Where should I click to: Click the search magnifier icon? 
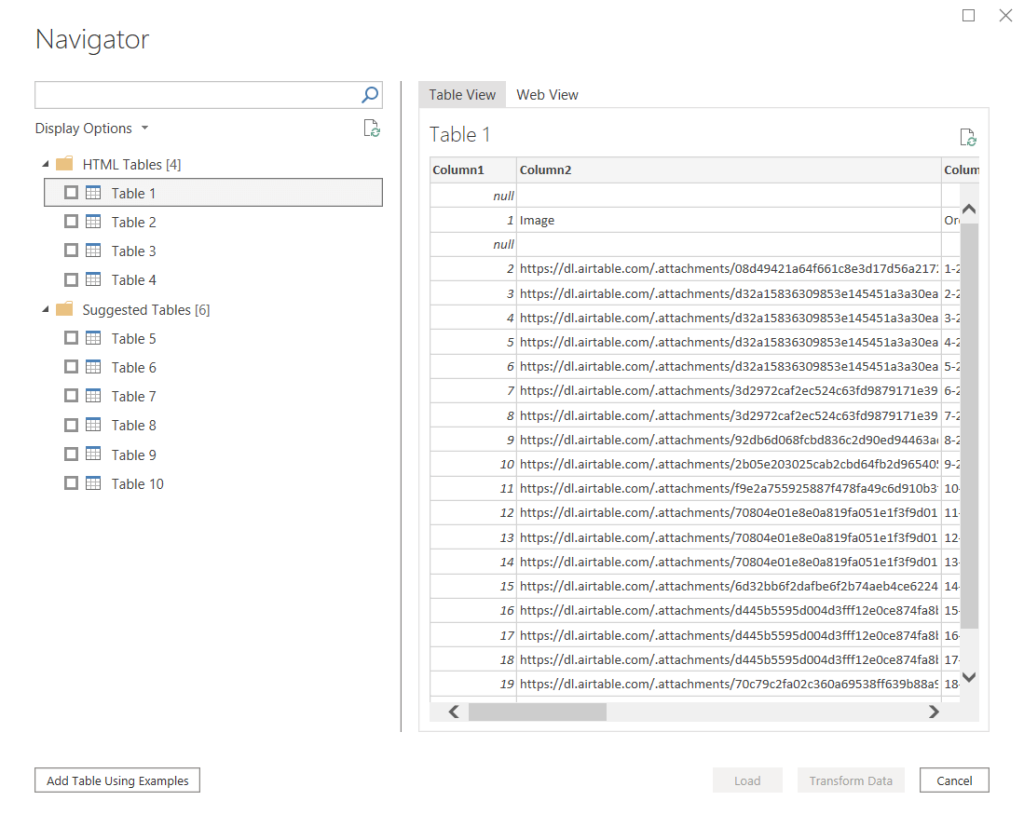370,94
